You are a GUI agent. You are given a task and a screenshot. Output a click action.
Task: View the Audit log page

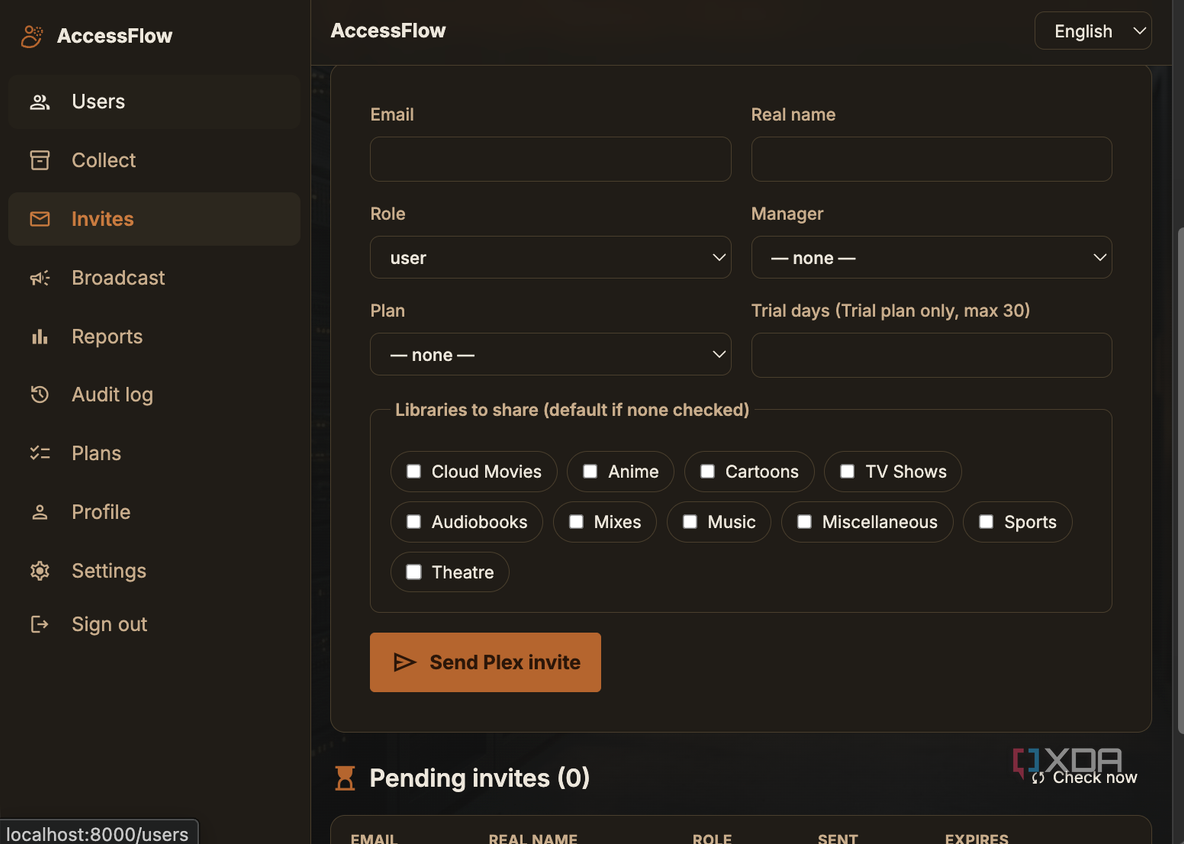click(x=154, y=394)
